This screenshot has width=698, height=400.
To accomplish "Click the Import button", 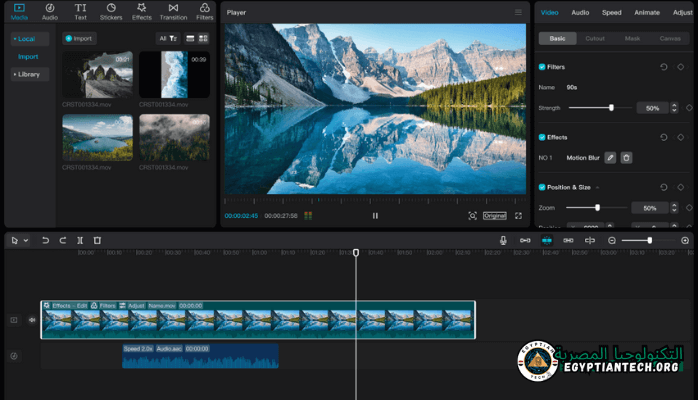I will [x=80, y=39].
